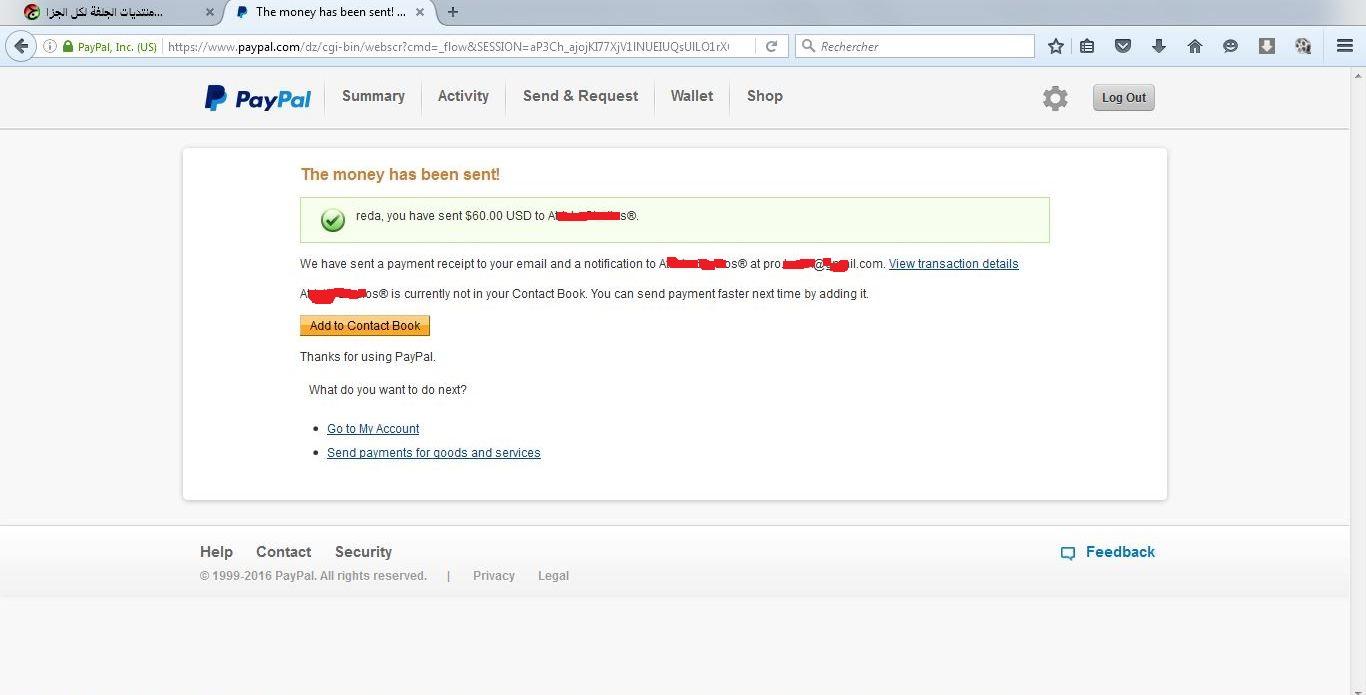Close the Arabic forum tab

coord(209,12)
